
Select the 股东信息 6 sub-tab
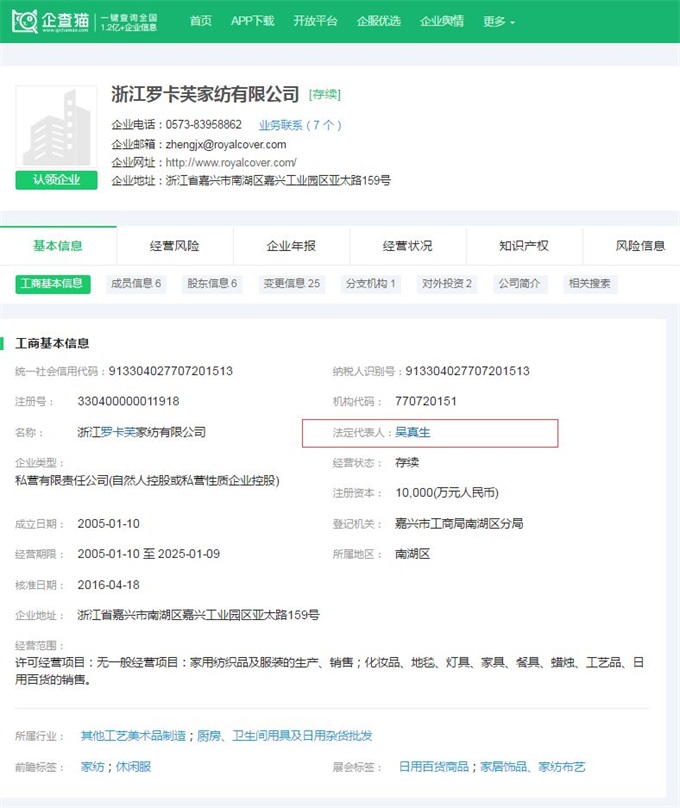pos(212,283)
